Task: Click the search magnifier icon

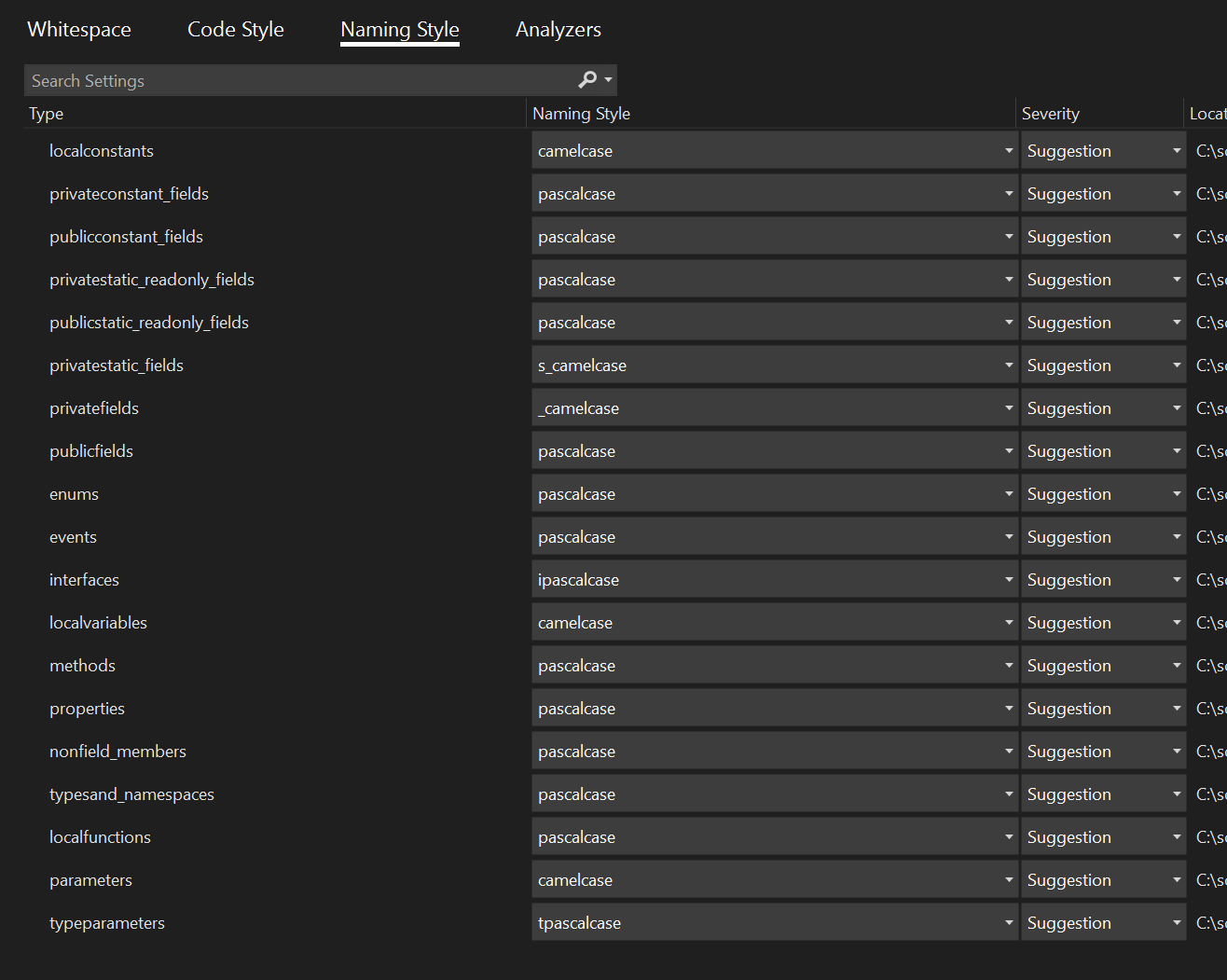Action: point(588,80)
